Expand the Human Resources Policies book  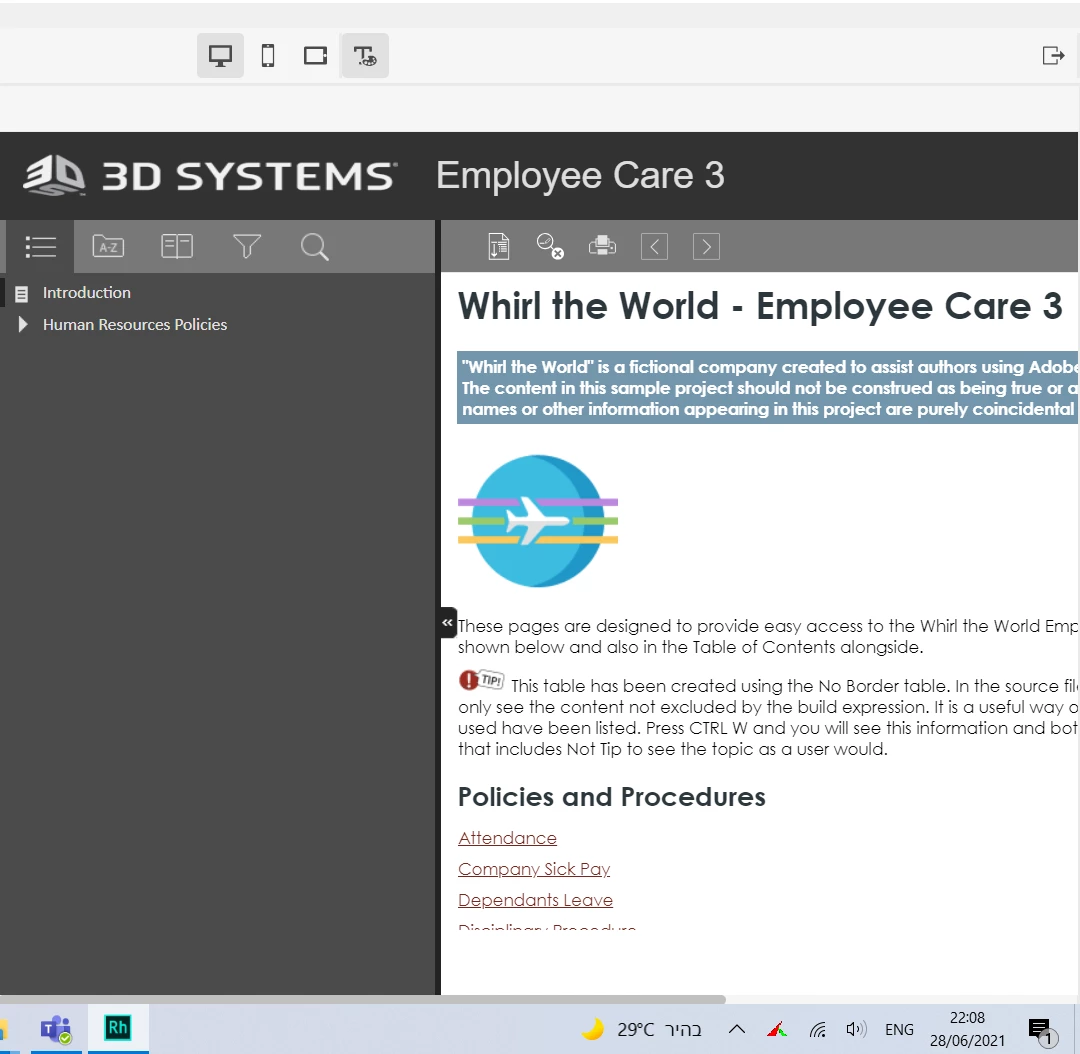tap(23, 324)
